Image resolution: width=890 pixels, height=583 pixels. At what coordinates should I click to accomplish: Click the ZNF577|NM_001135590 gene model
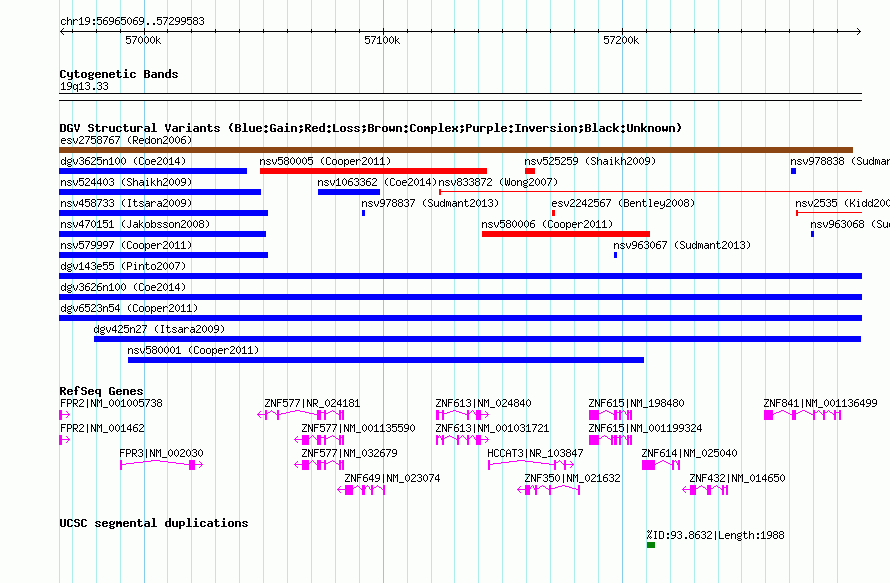(319, 440)
